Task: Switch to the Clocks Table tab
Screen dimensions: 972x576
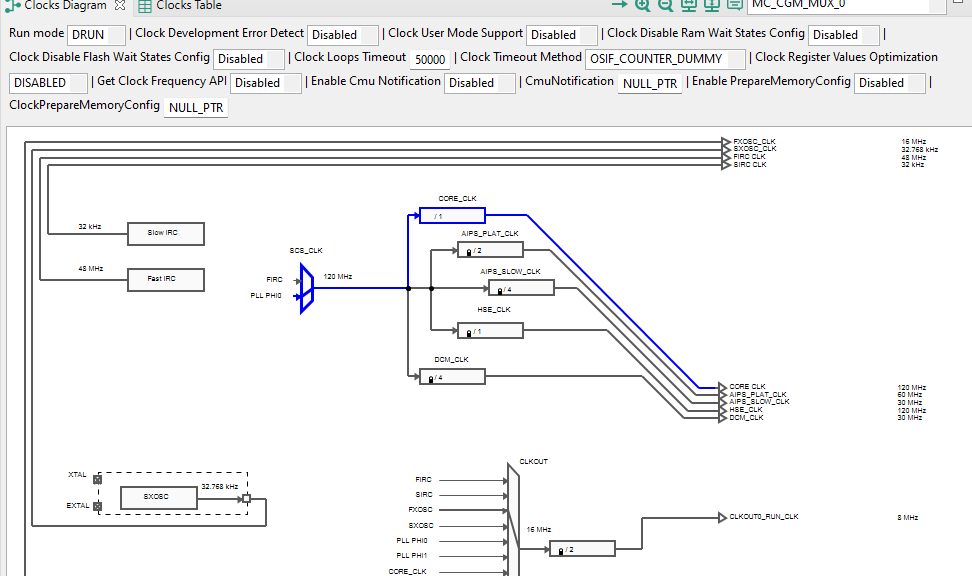Action: [x=180, y=6]
